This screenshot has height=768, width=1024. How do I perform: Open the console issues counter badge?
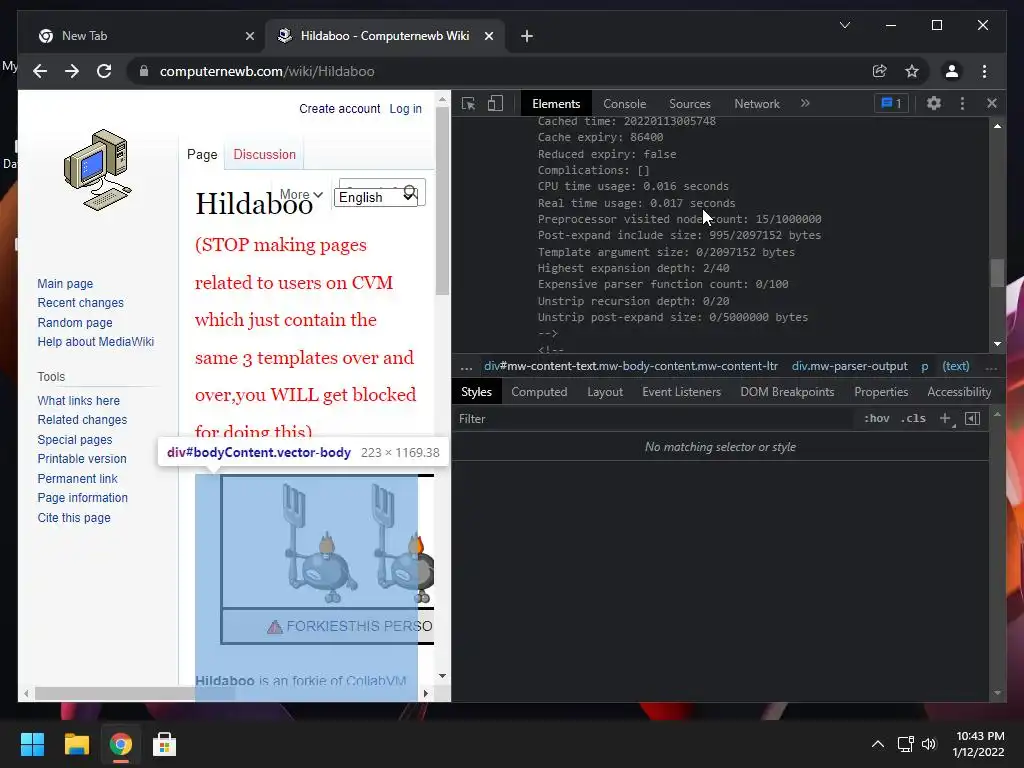[891, 103]
